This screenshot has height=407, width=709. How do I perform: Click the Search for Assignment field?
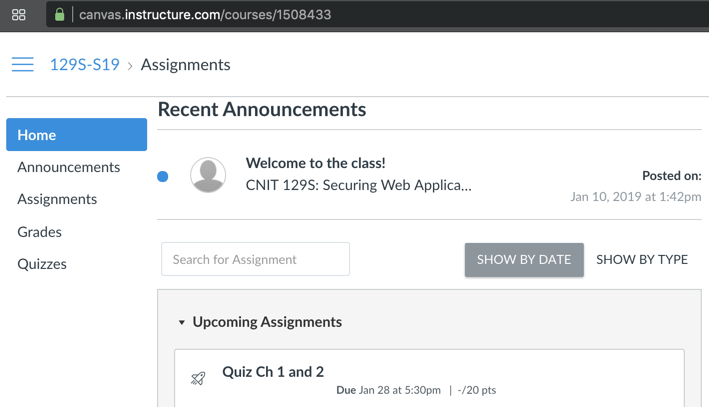[x=255, y=259]
